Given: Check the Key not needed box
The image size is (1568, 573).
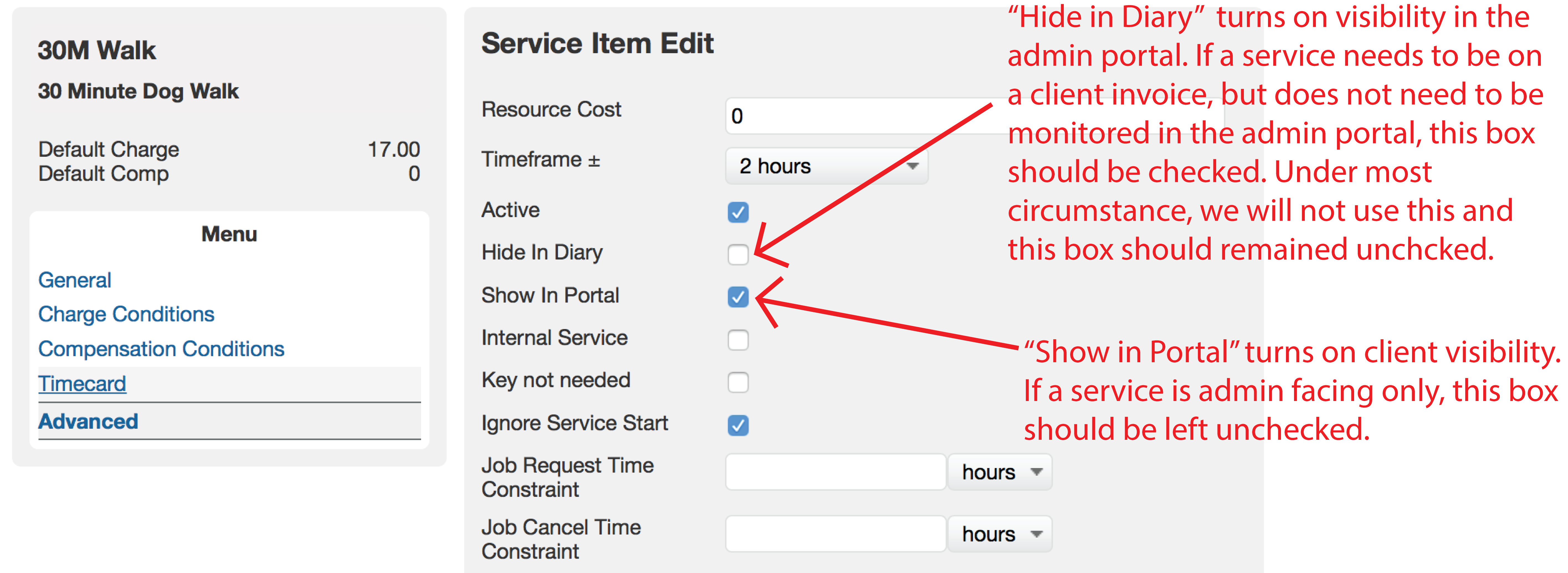Looking at the screenshot, I should (x=738, y=382).
